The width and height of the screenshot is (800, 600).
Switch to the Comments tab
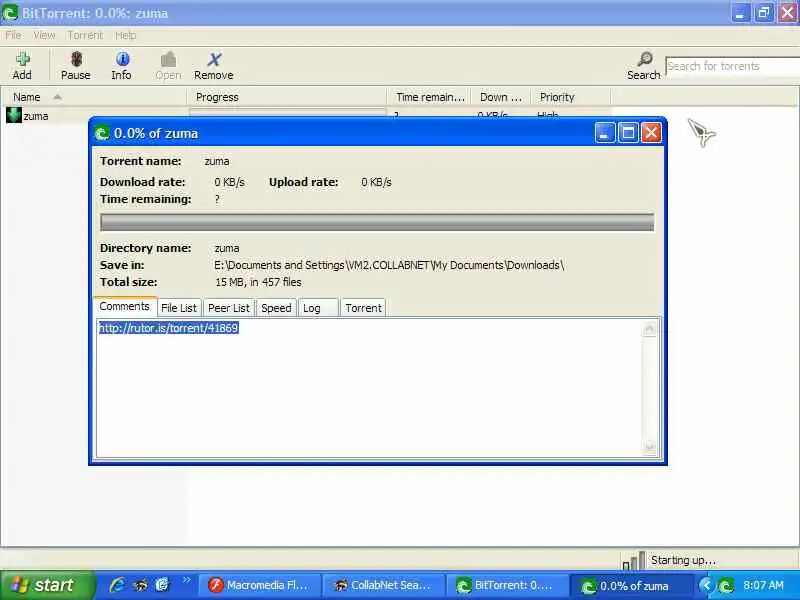pos(124,306)
